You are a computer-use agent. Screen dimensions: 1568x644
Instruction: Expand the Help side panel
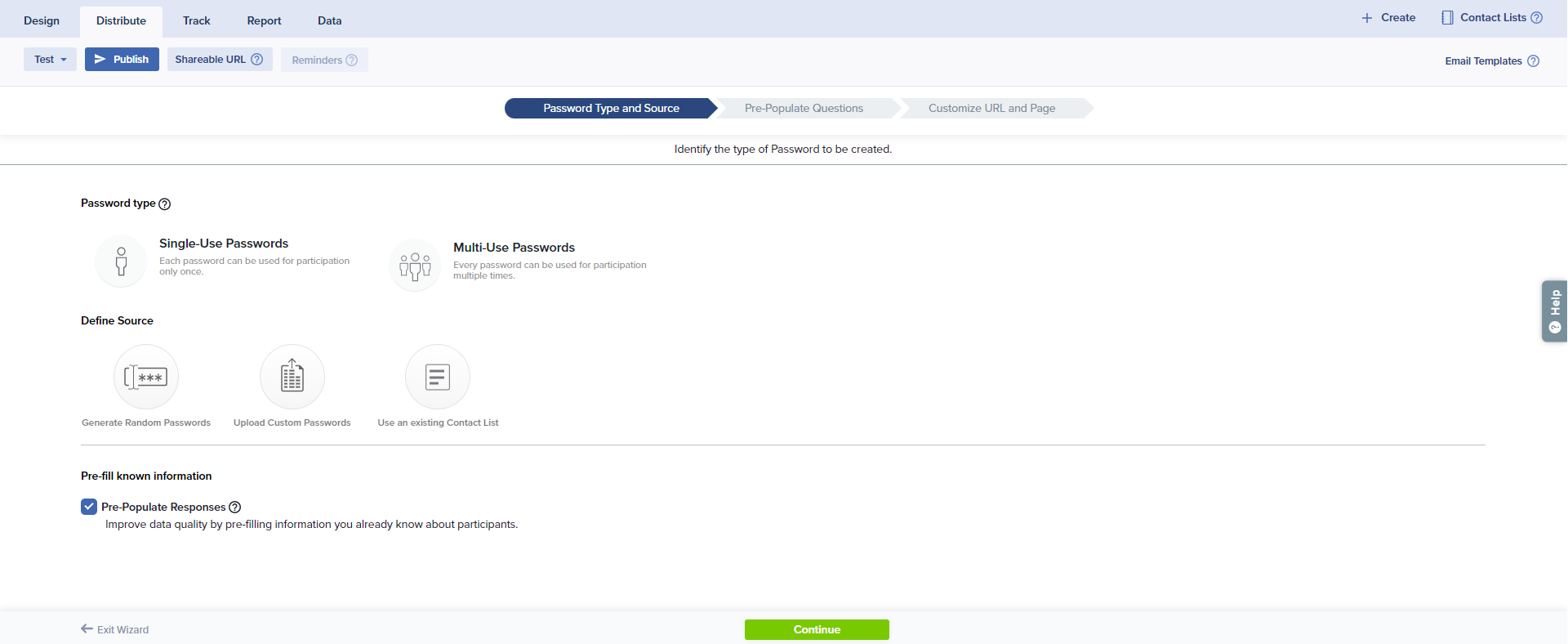pyautogui.click(x=1554, y=311)
